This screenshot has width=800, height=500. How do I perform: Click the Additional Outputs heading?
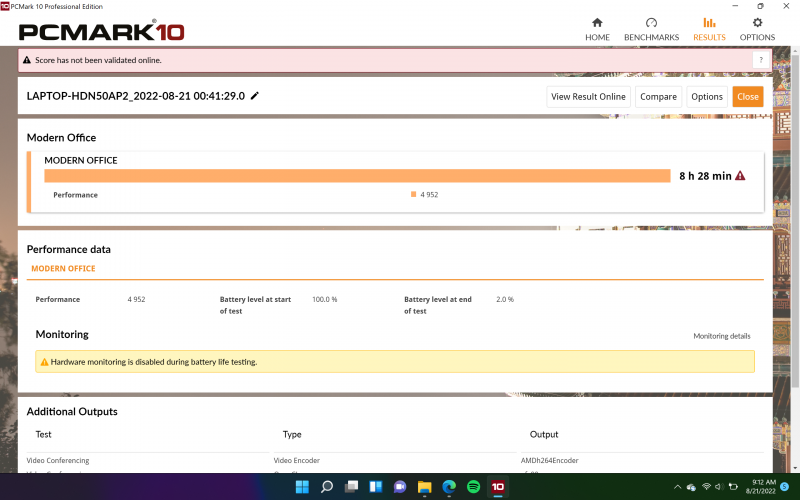(72, 411)
